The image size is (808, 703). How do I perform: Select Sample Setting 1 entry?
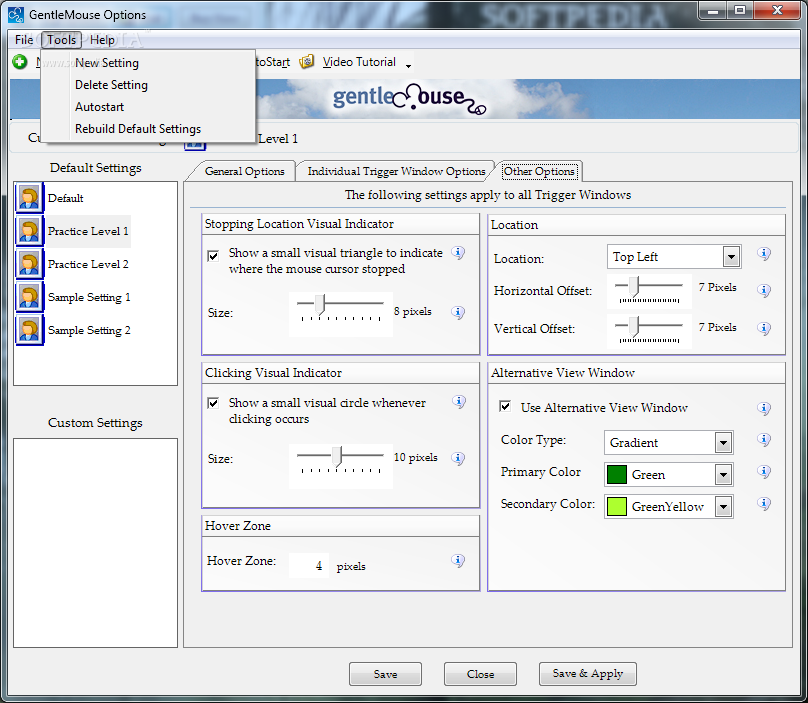(89, 297)
